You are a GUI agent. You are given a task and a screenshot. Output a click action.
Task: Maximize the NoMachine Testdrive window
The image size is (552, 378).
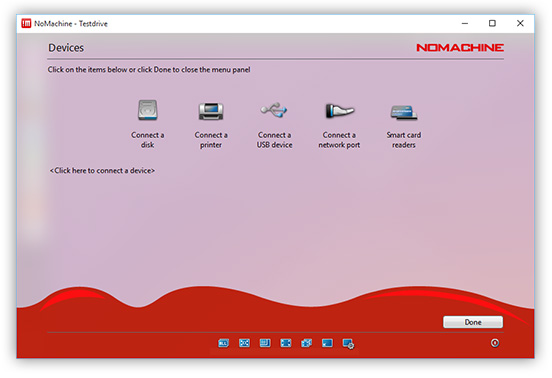coord(492,23)
